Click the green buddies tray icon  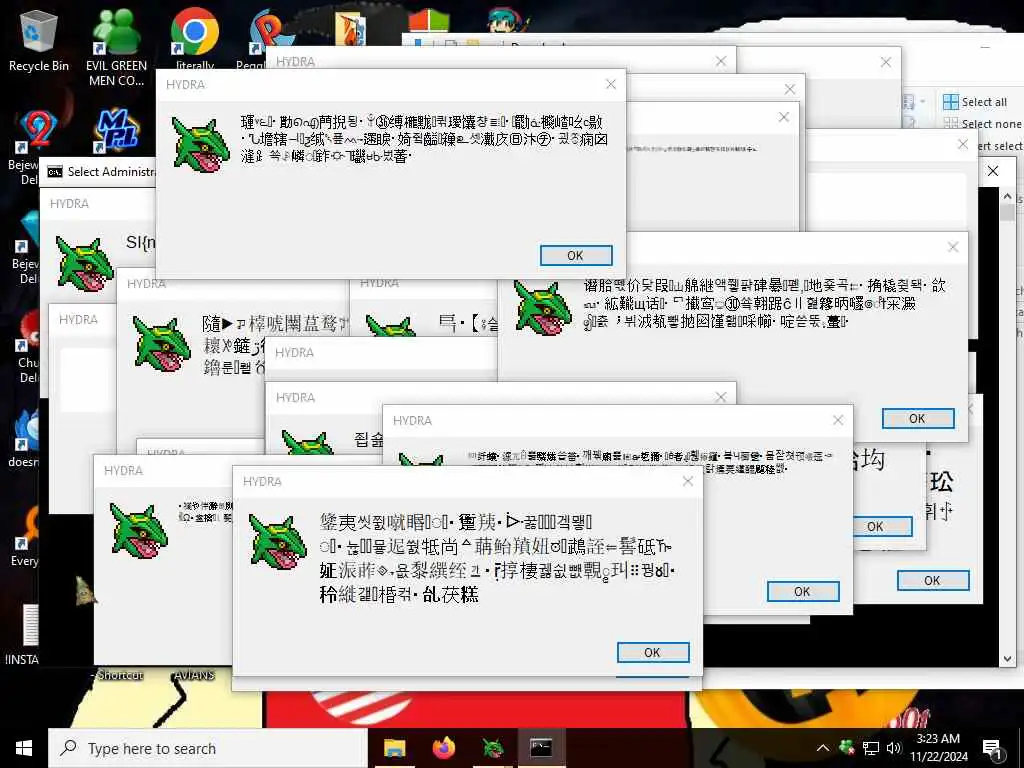point(847,747)
